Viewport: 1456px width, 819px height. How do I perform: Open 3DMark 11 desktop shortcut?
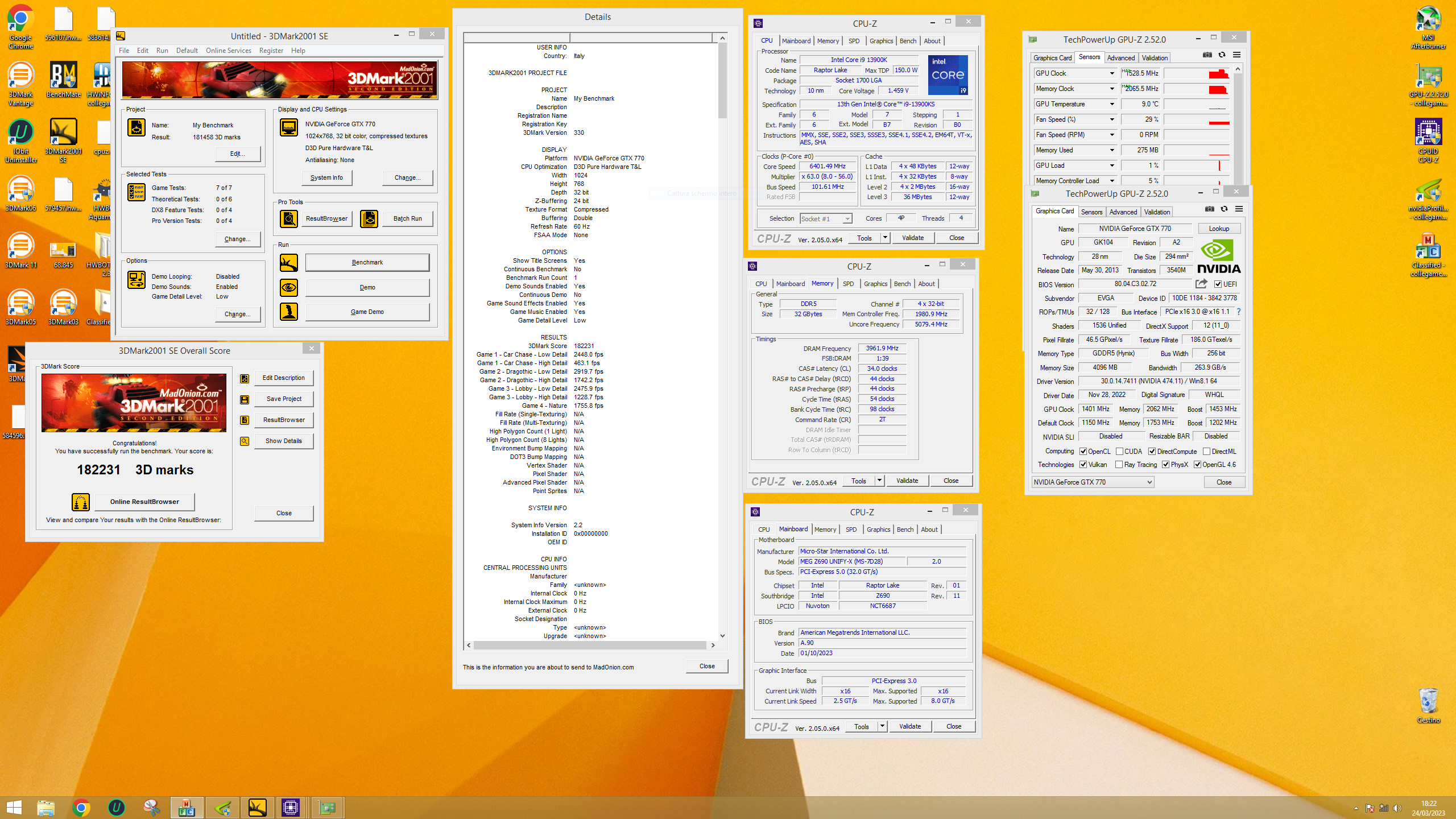20,251
